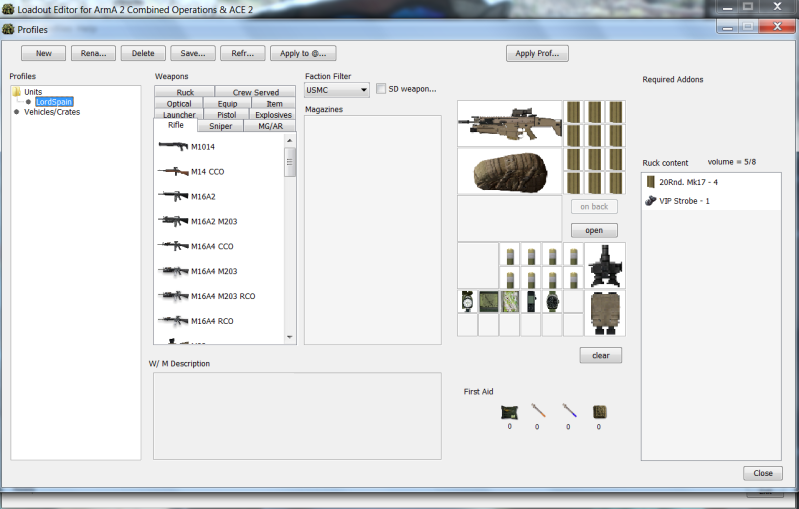
Task: Switch to the Equip tab
Action: pos(227,103)
